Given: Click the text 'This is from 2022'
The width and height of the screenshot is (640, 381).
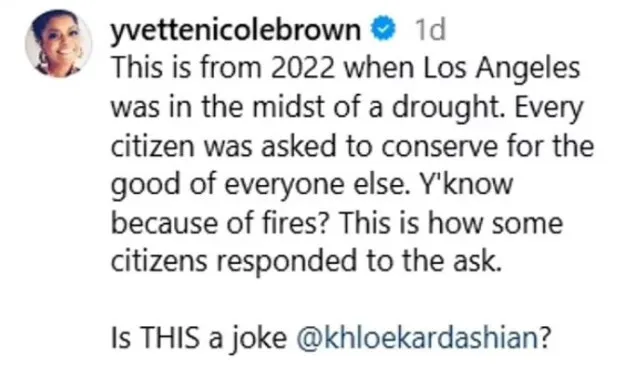Looking at the screenshot, I should [223, 68].
